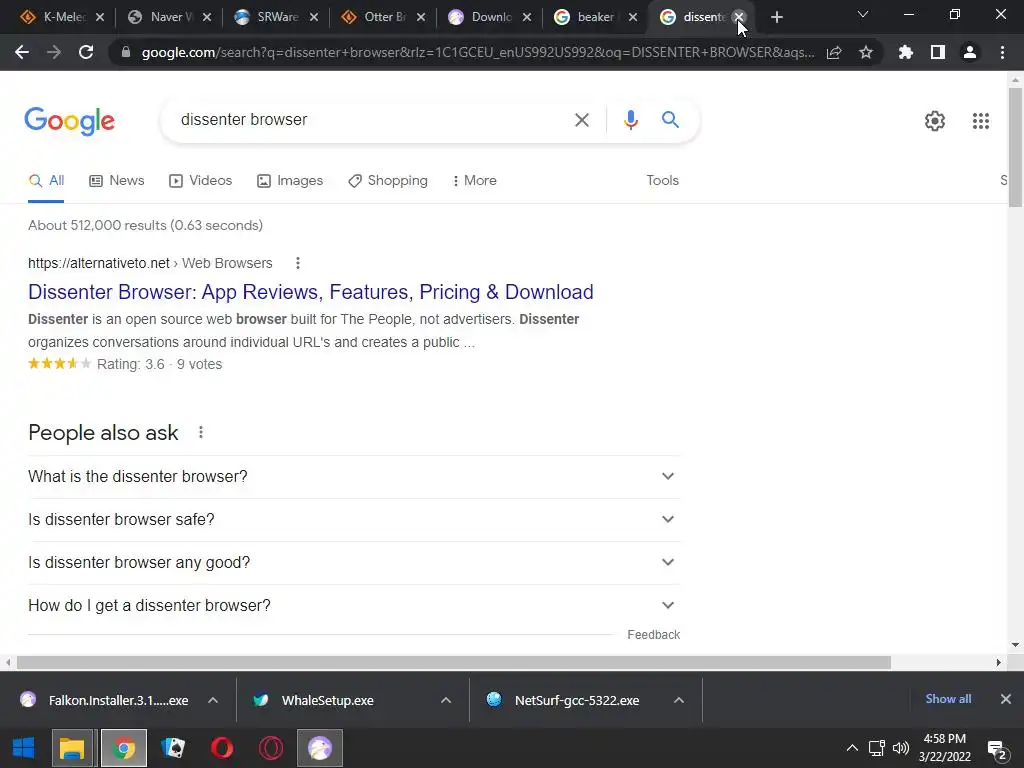Viewport: 1024px width, 768px height.
Task: Open options menu for alternativeto.net result
Action: [x=298, y=263]
